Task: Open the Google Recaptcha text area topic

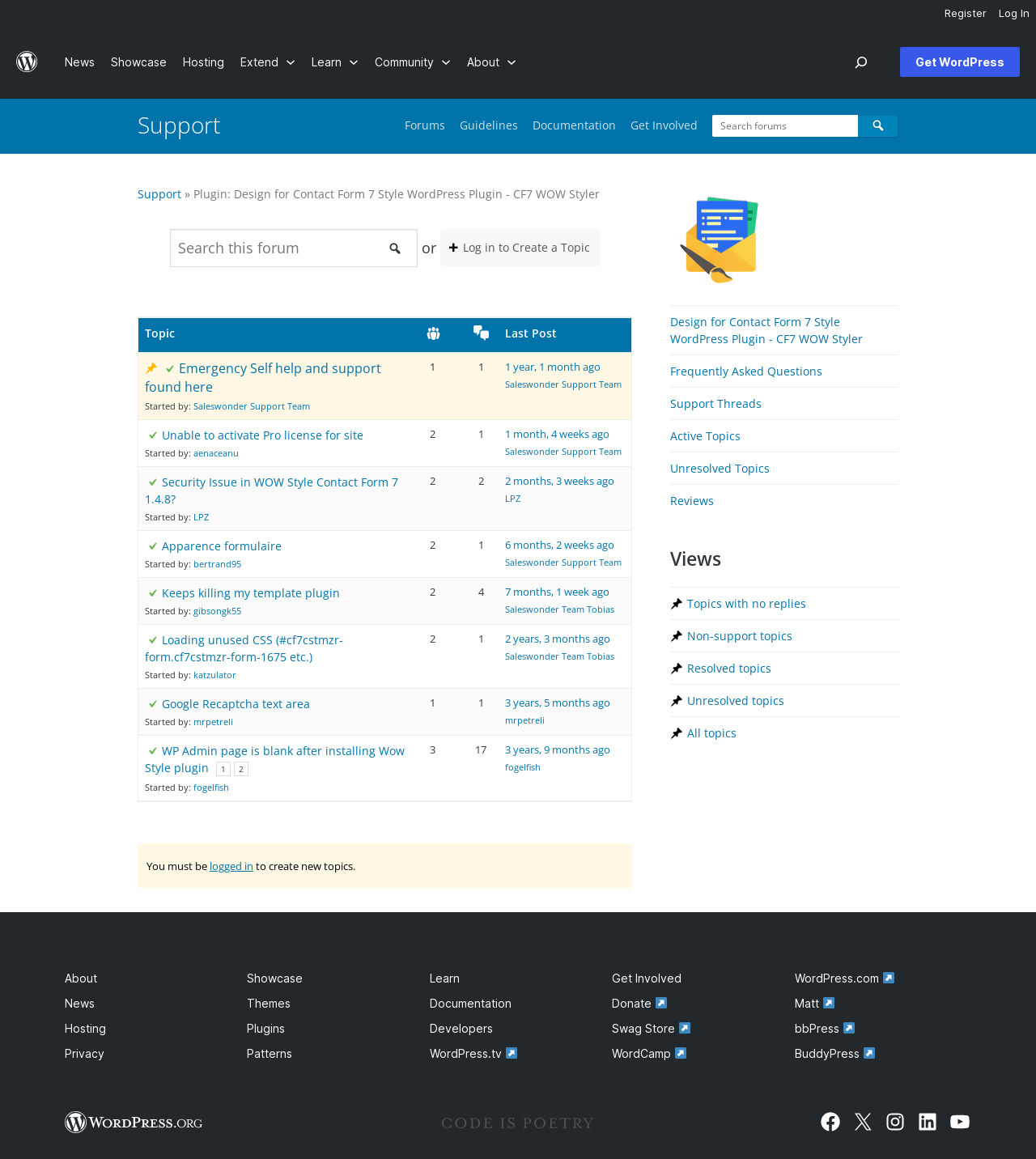Action: tap(236, 704)
